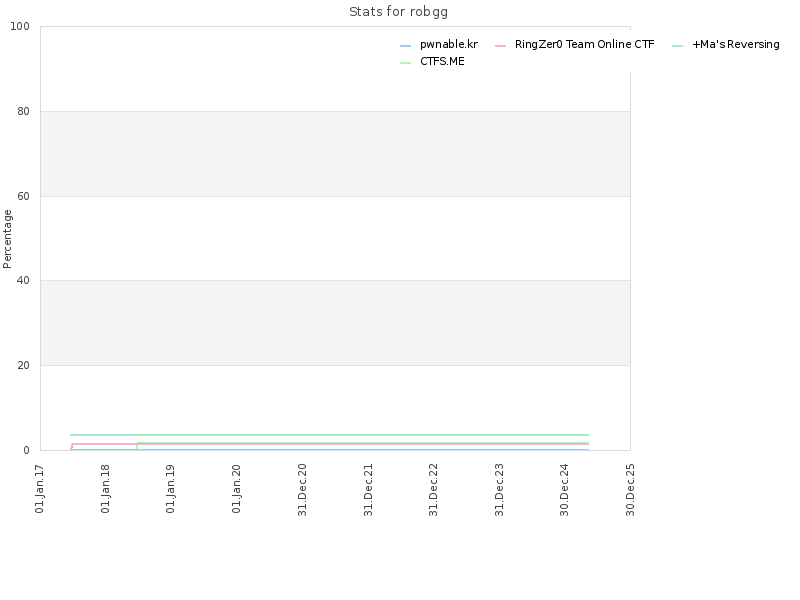Click the pink RingZer0 legend color marker
This screenshot has height=600, width=800.
[501, 46]
